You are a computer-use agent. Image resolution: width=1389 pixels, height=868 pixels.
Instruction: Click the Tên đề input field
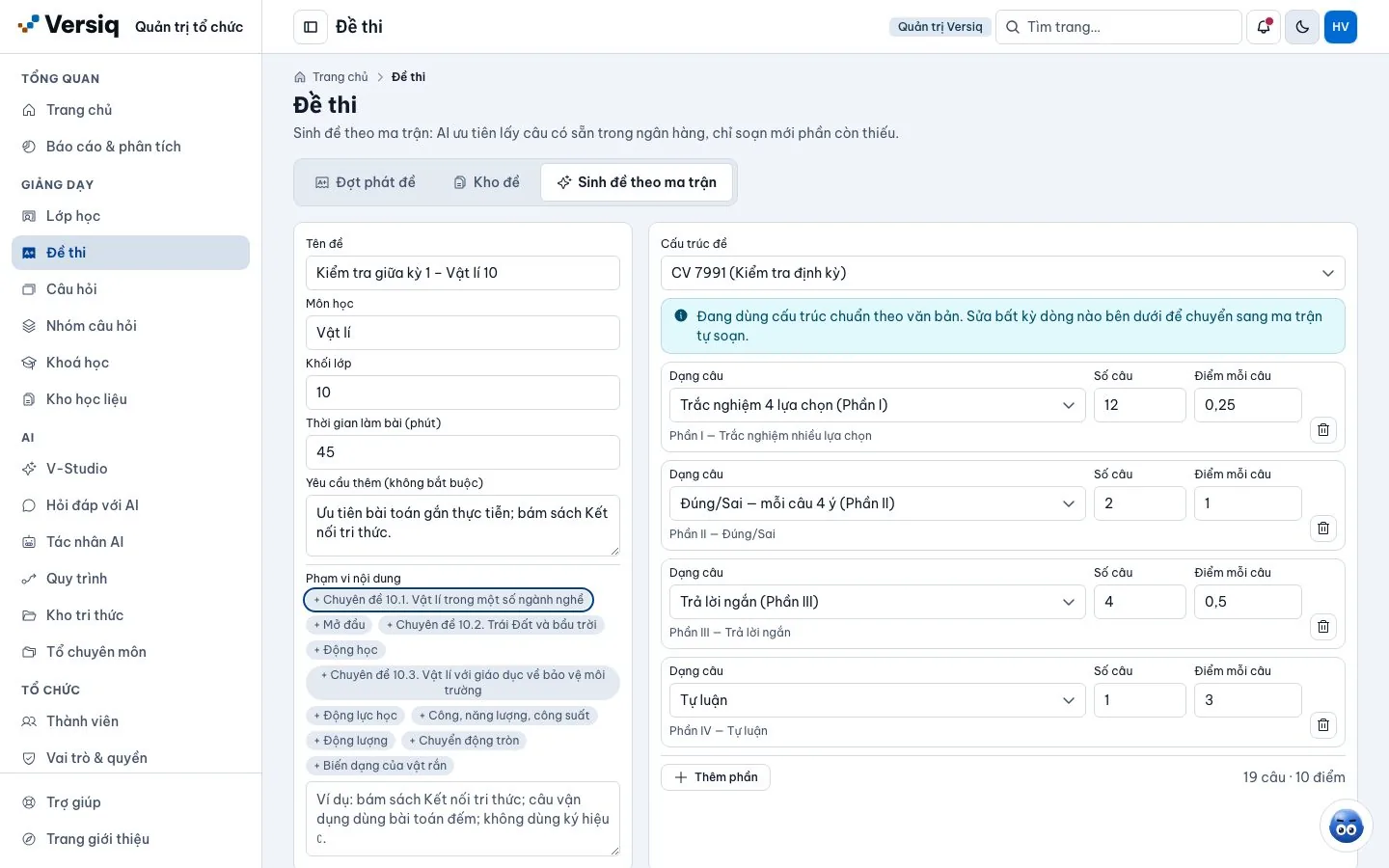pos(463,273)
